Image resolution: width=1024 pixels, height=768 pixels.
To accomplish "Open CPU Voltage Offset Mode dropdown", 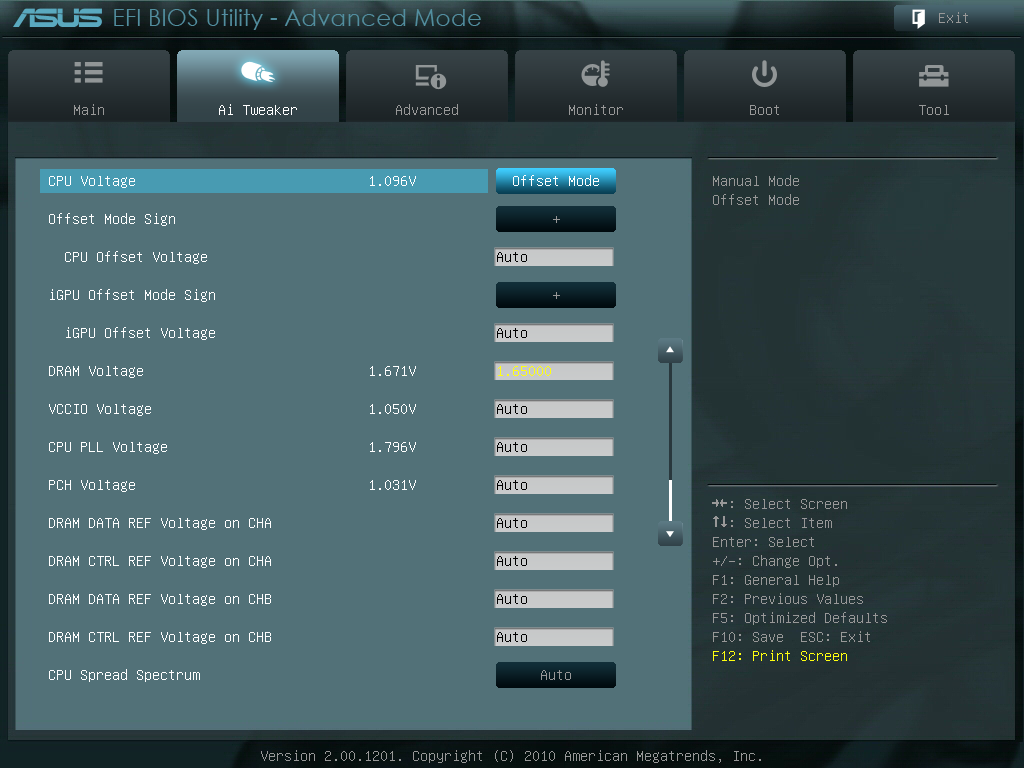I will [x=556, y=181].
